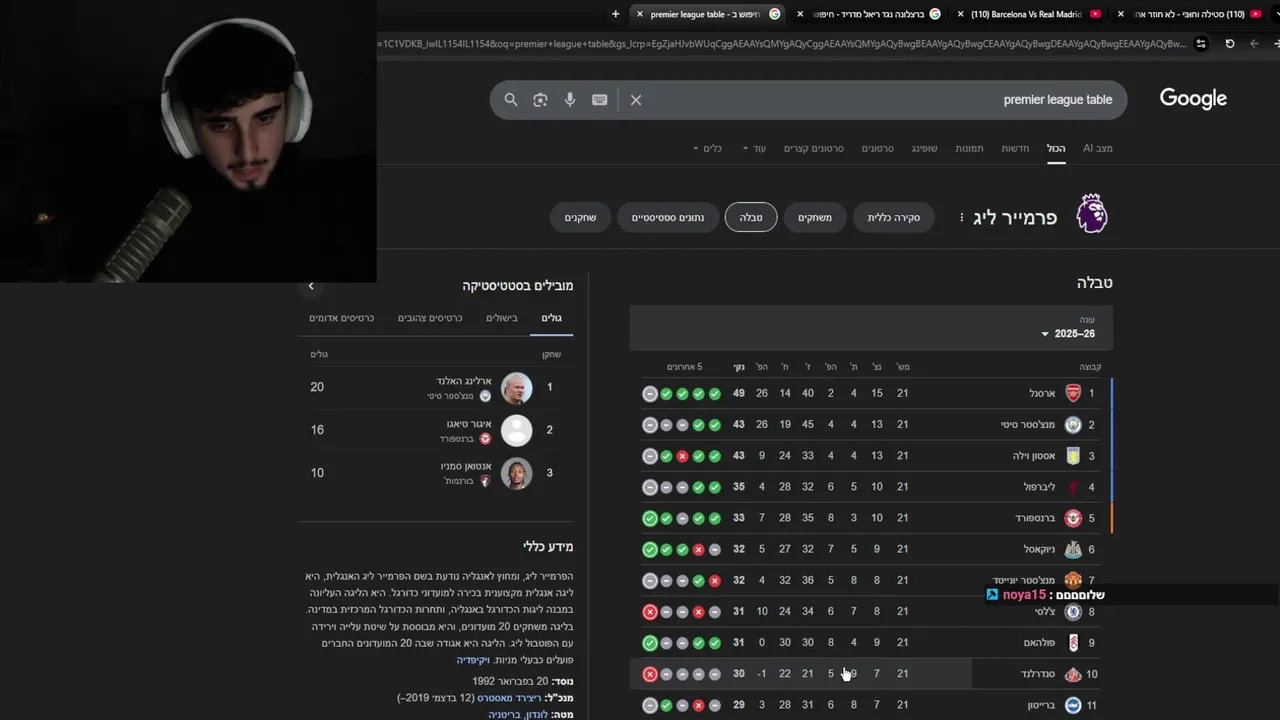This screenshot has height=720, width=1280.
Task: Click the Aston Villa club crest
Action: (1073, 455)
